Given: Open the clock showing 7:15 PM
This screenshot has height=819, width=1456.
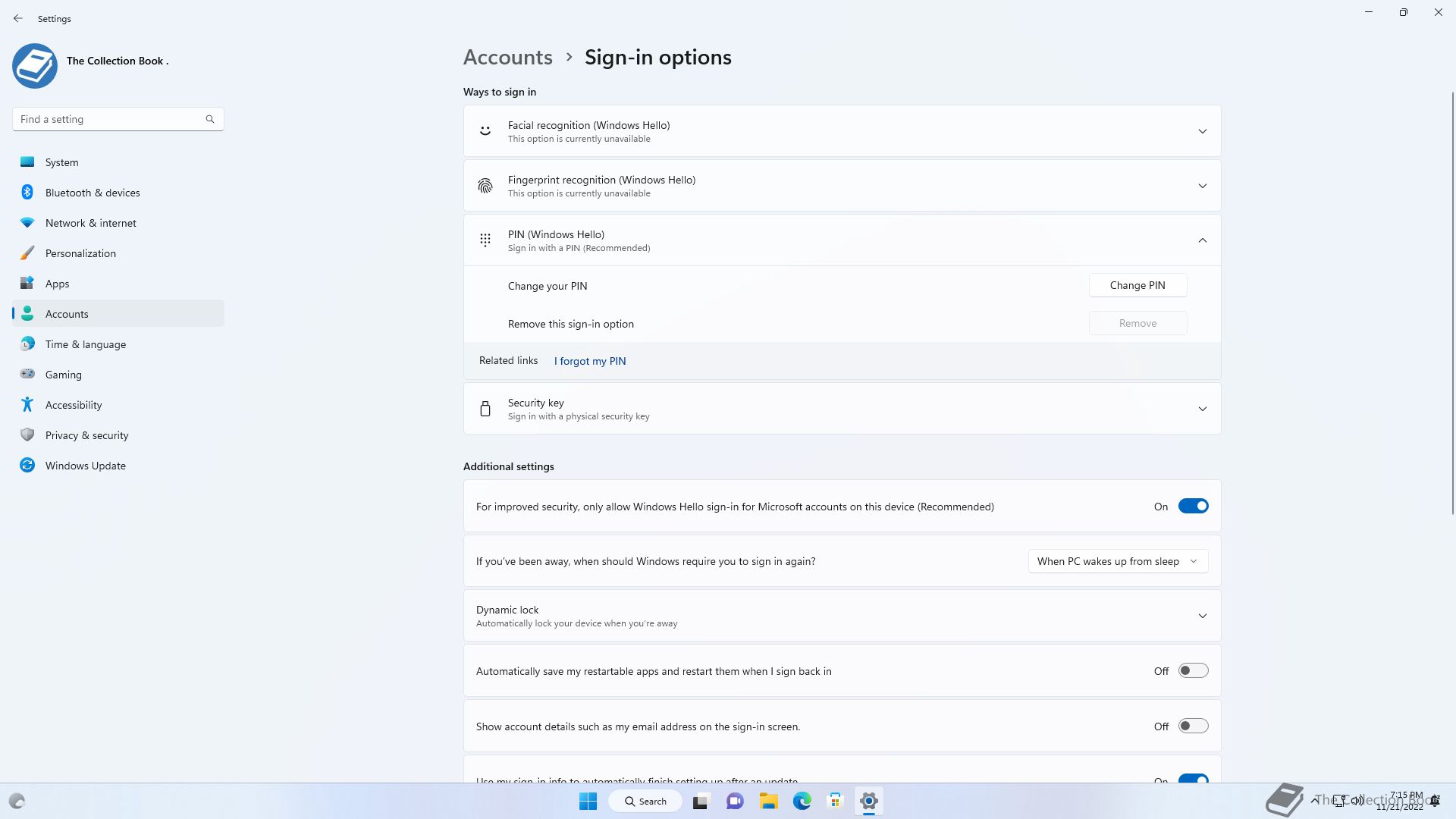Looking at the screenshot, I should click(1400, 801).
